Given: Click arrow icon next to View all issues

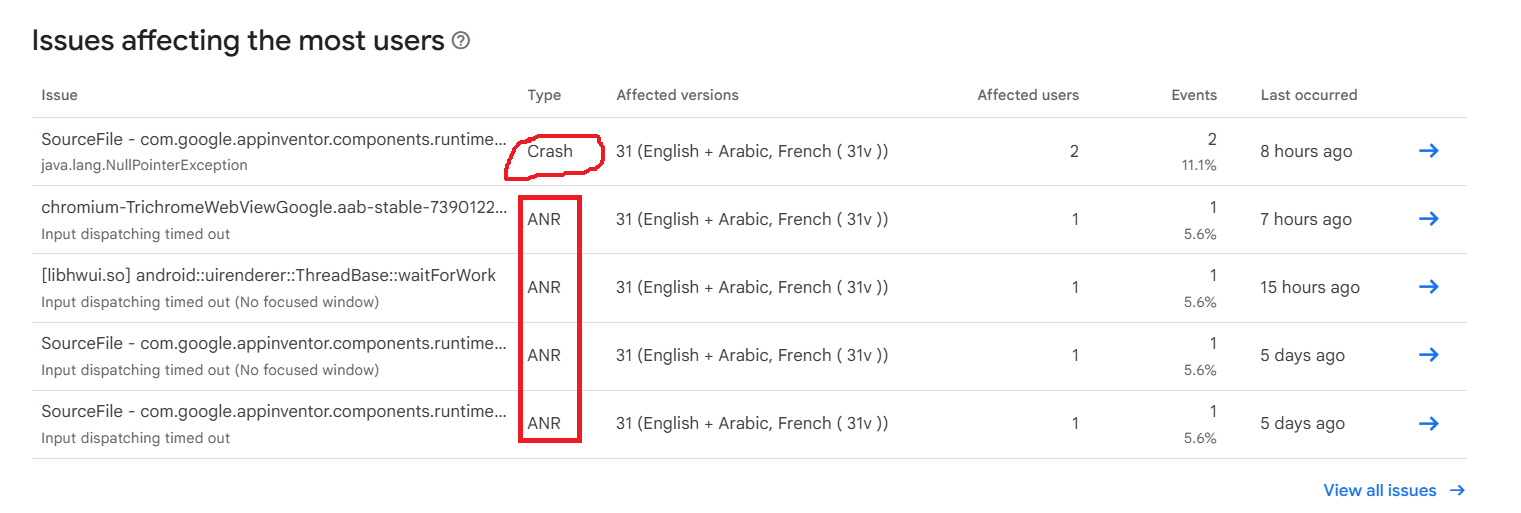Looking at the screenshot, I should (1457, 490).
